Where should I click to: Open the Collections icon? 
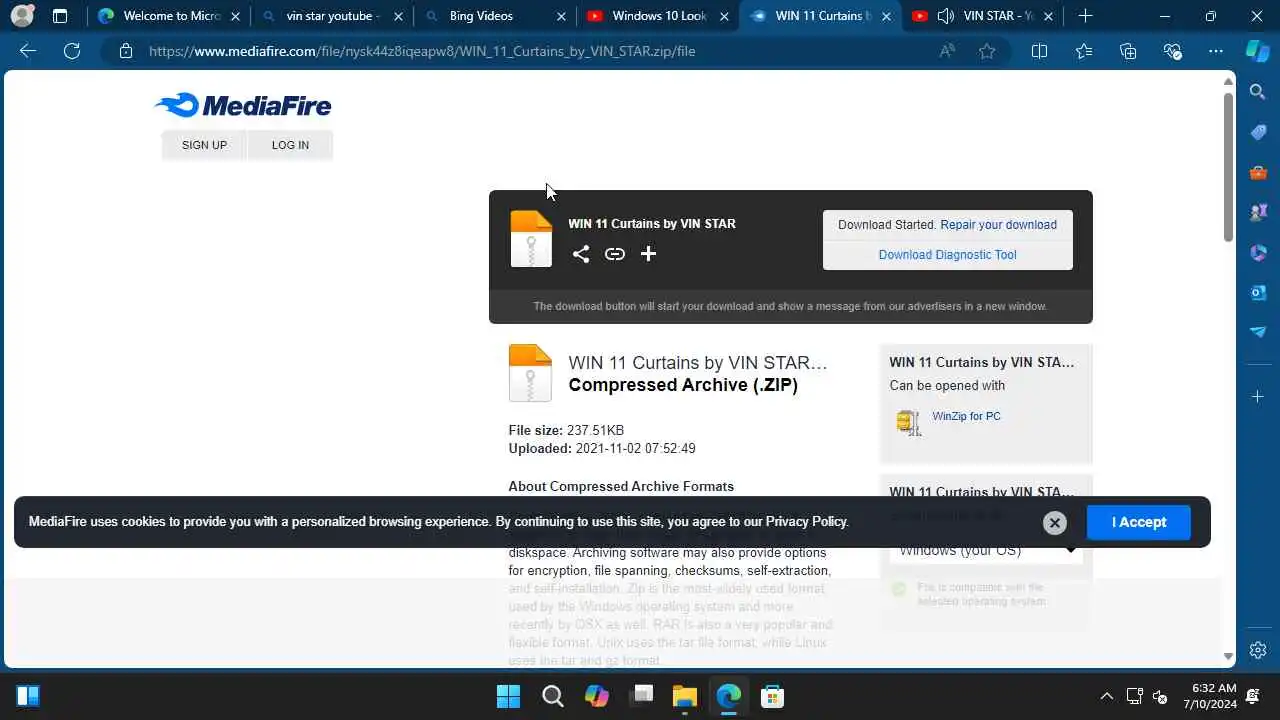click(x=1128, y=51)
